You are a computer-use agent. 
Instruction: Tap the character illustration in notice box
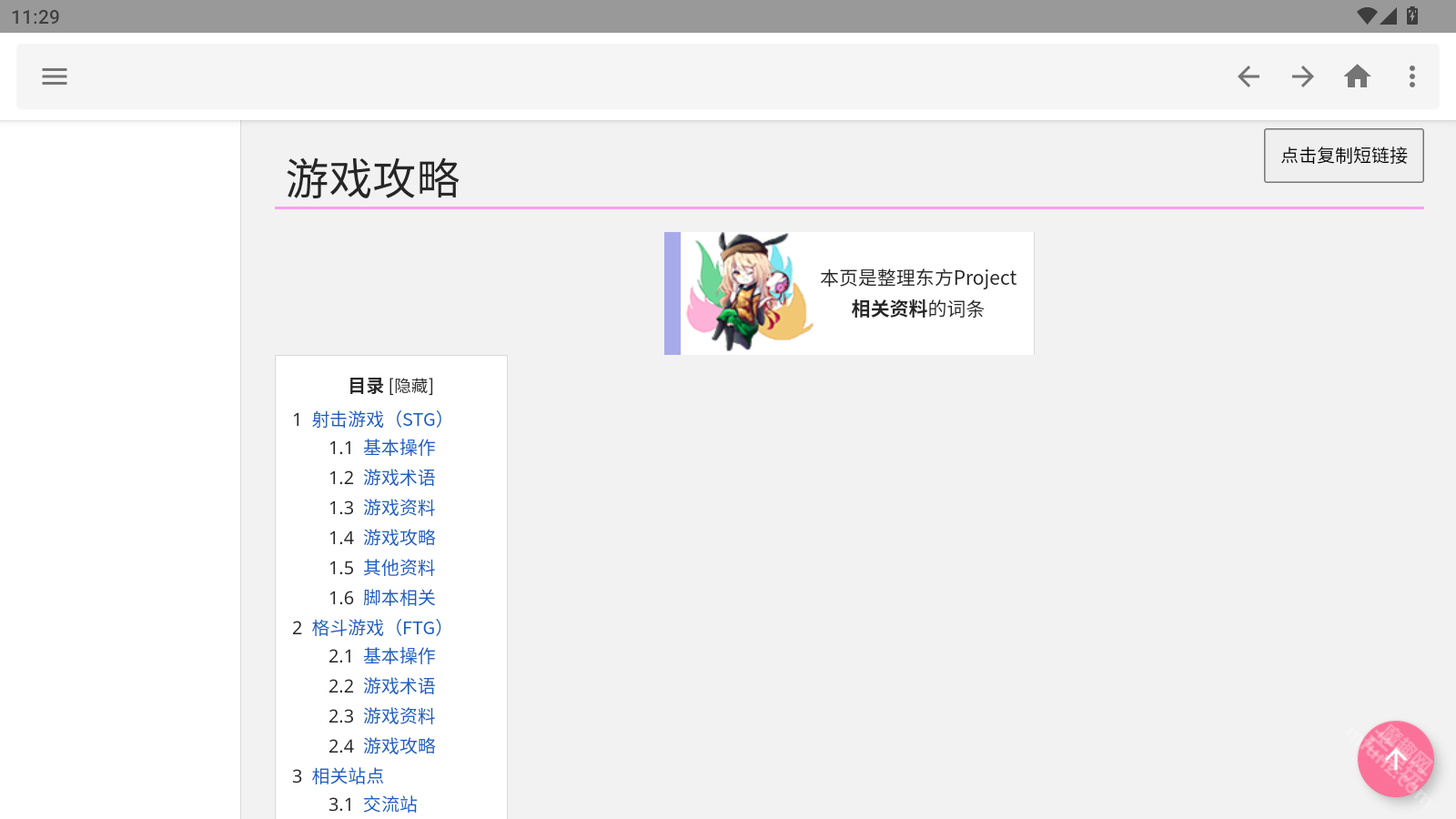click(x=748, y=292)
